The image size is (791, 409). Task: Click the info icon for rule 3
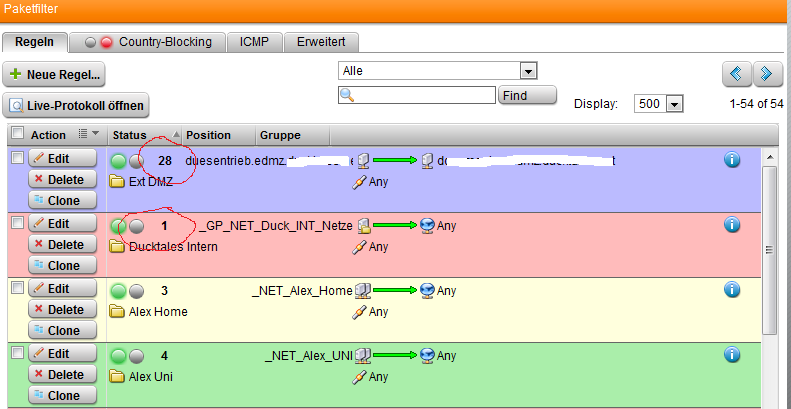coord(731,290)
